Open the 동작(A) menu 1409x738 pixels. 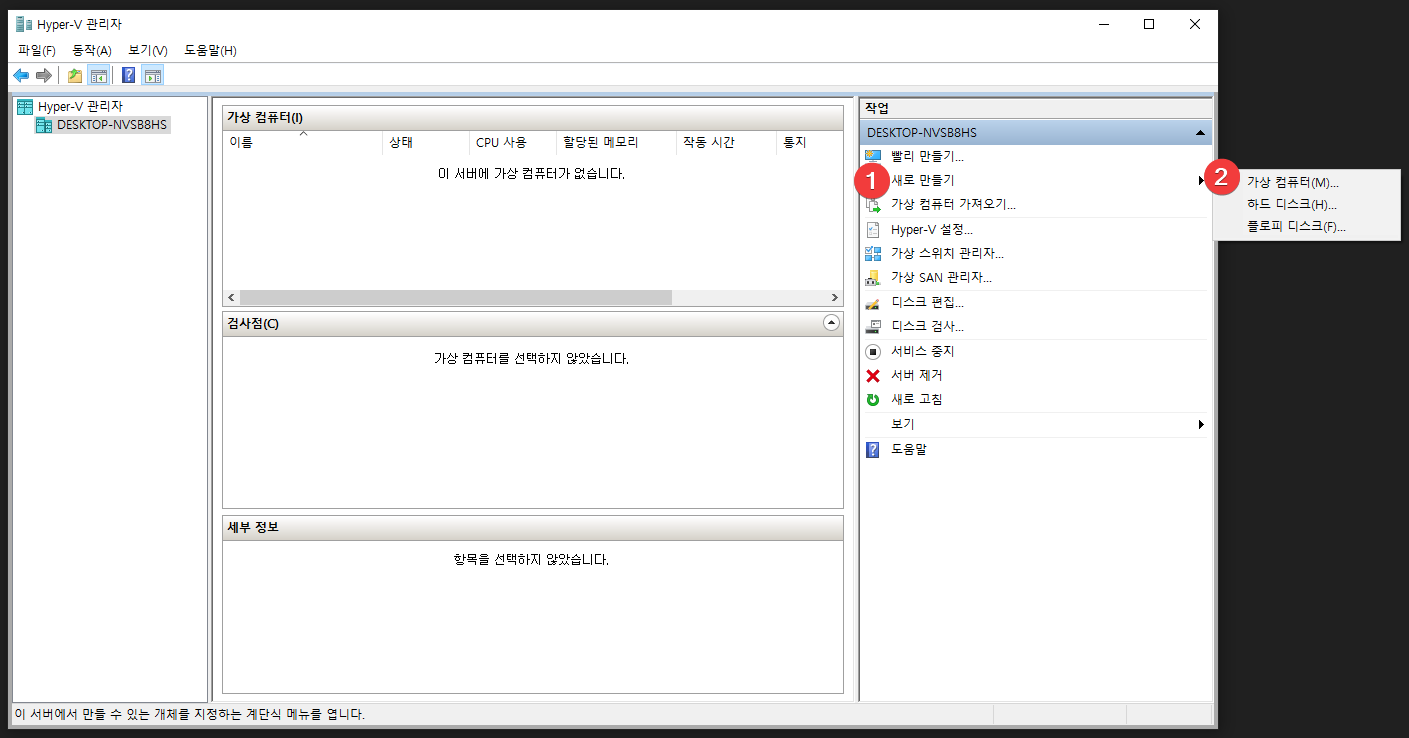pyautogui.click(x=91, y=50)
